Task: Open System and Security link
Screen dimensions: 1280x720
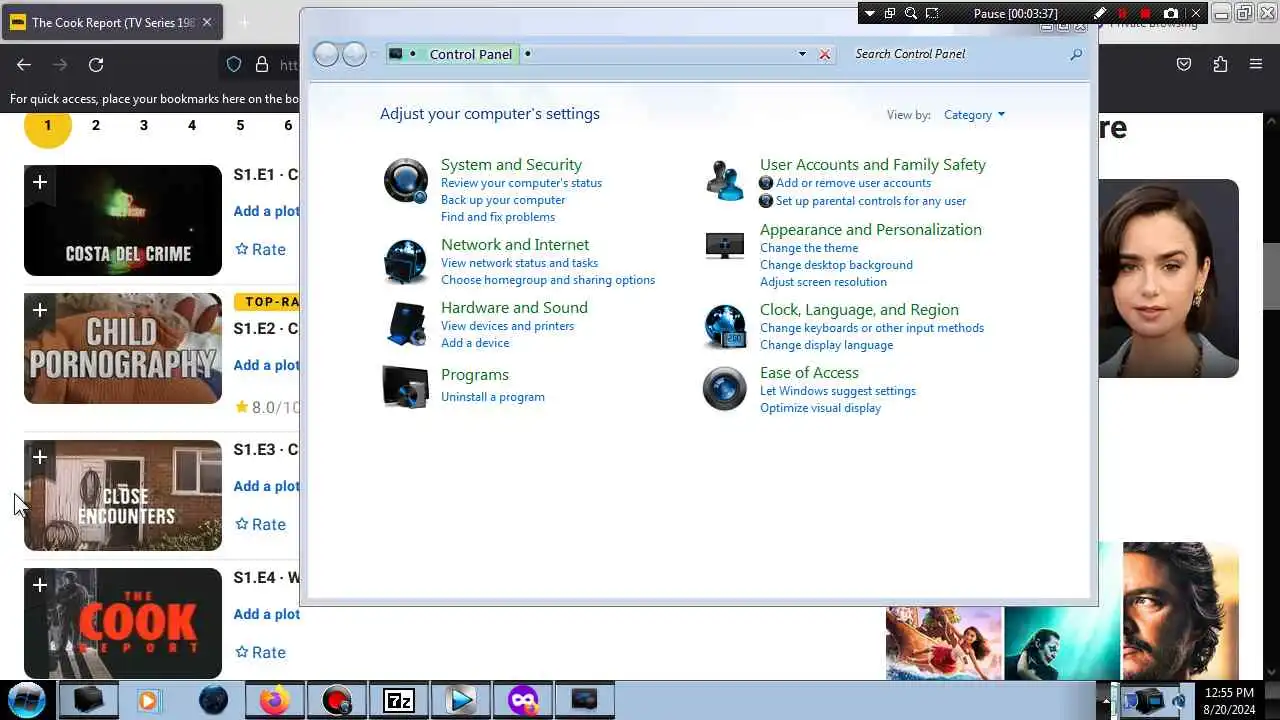Action: pos(511,165)
